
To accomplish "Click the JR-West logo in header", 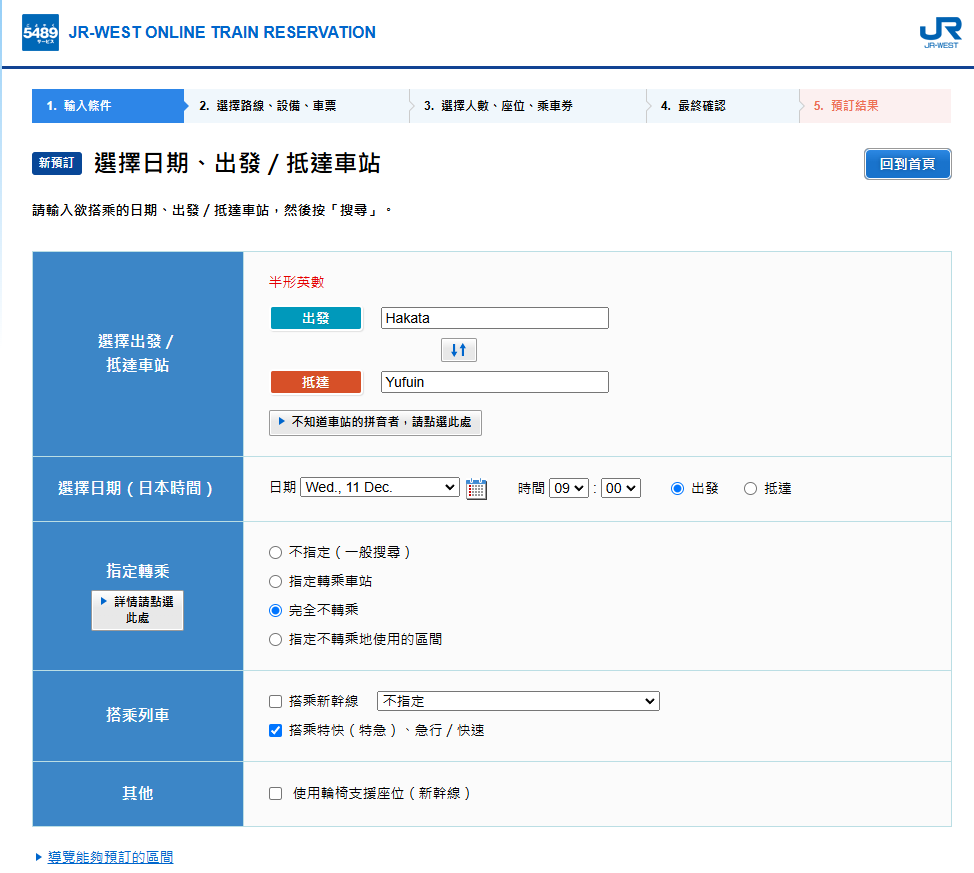I will click(939, 33).
